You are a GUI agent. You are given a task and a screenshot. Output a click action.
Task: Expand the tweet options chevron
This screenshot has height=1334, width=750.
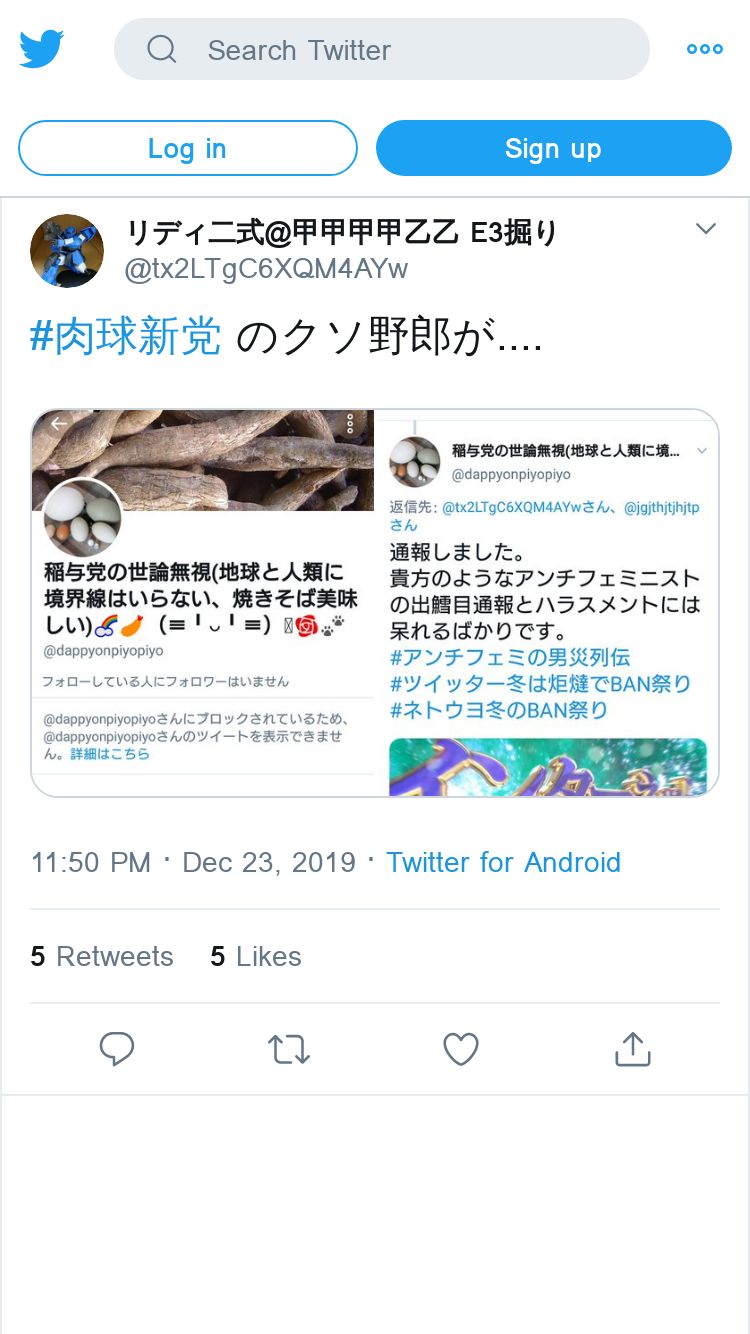click(x=706, y=229)
